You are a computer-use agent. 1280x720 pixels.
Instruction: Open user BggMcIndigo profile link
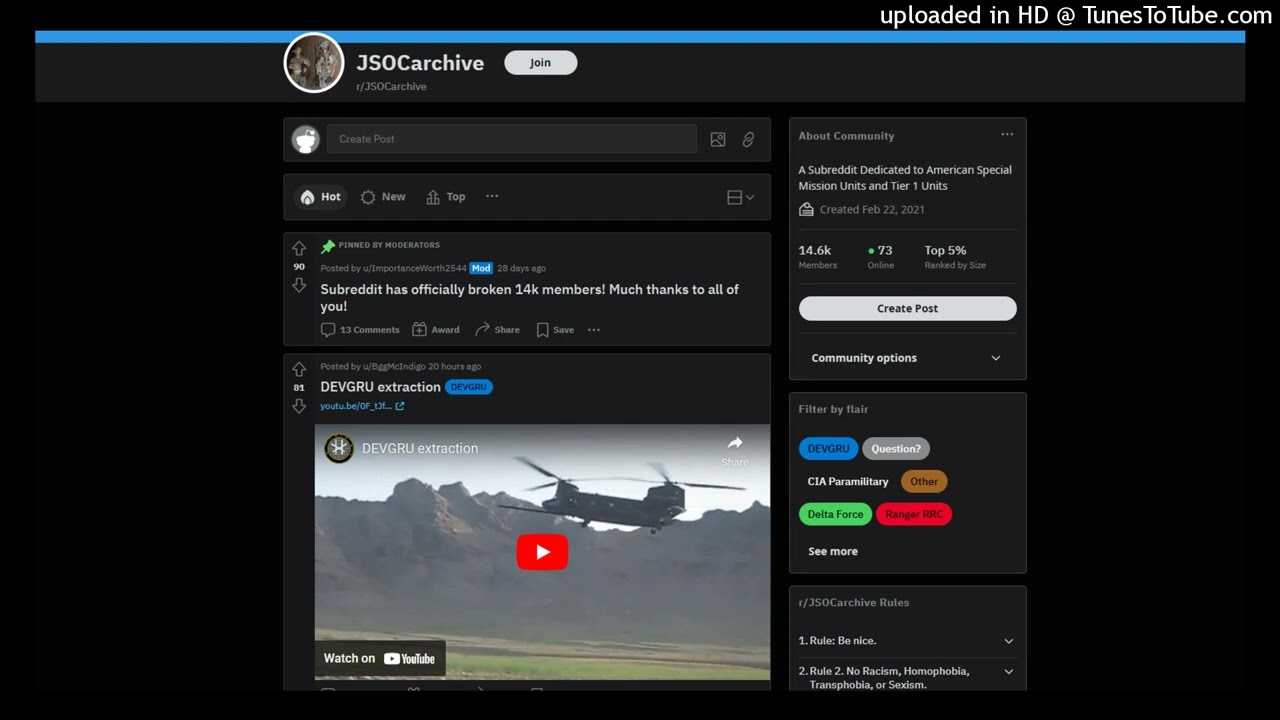tap(394, 366)
